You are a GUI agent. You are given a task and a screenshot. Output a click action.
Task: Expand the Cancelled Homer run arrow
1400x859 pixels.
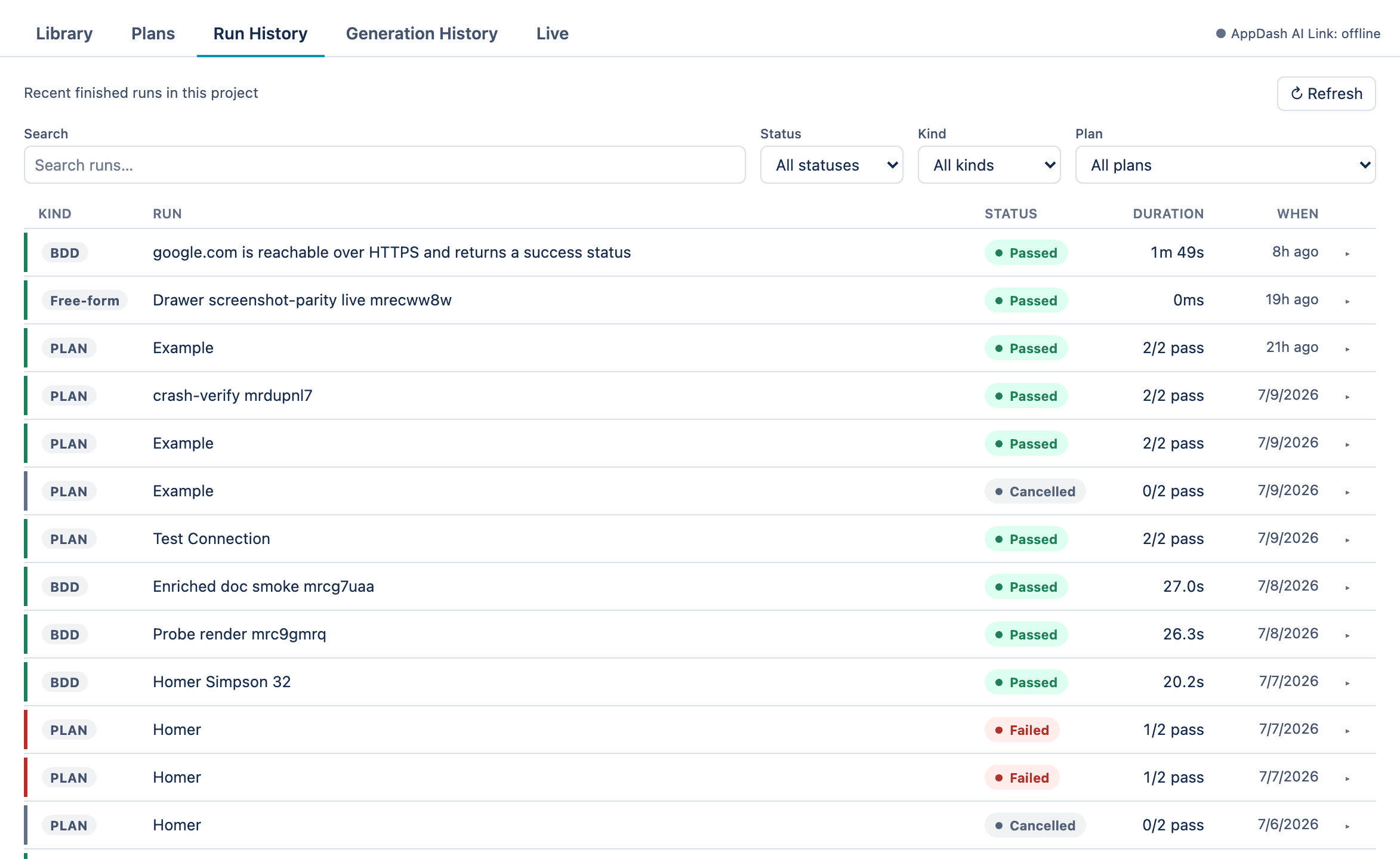[x=1347, y=826]
